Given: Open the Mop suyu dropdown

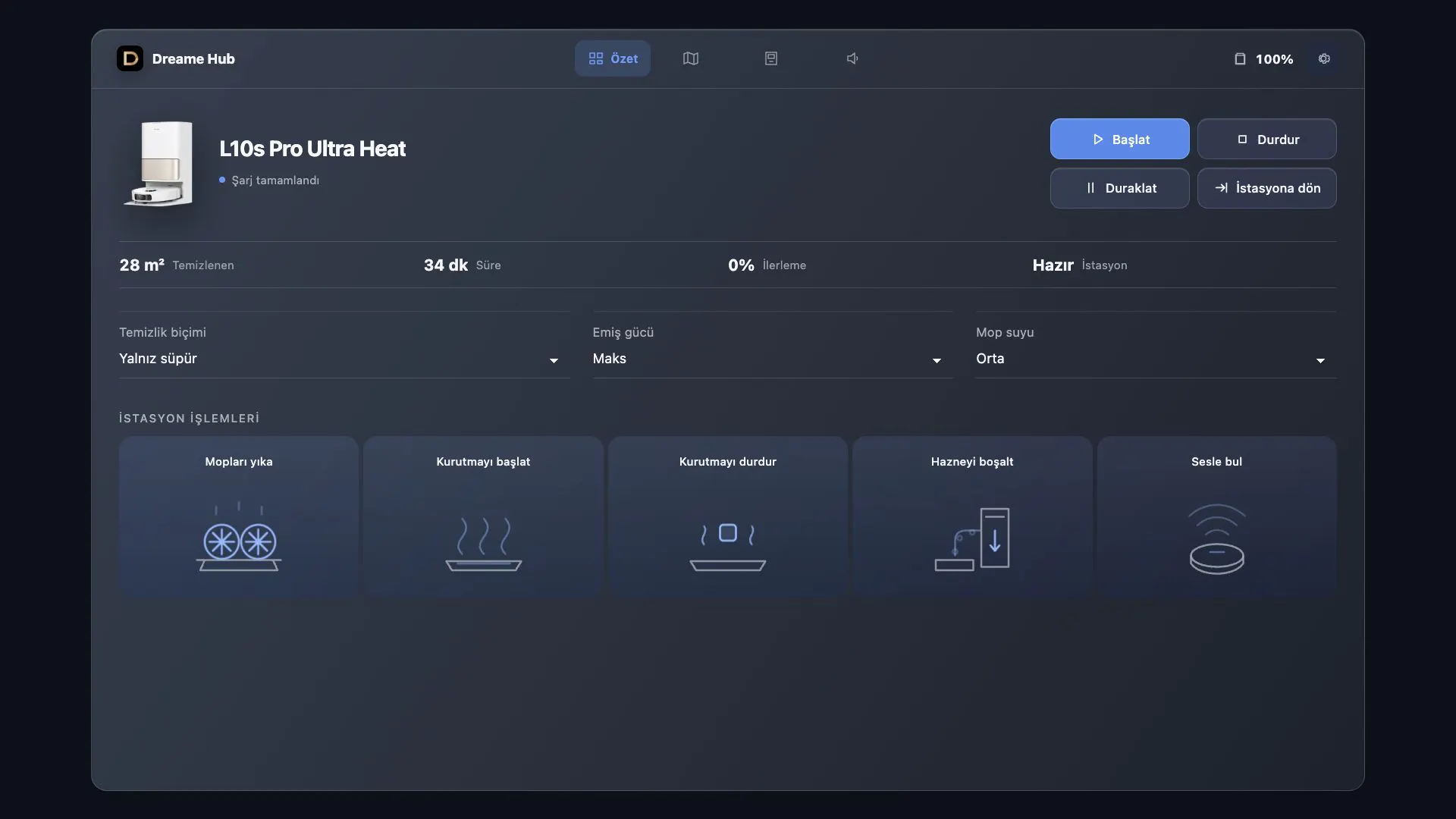Looking at the screenshot, I should click(1156, 359).
